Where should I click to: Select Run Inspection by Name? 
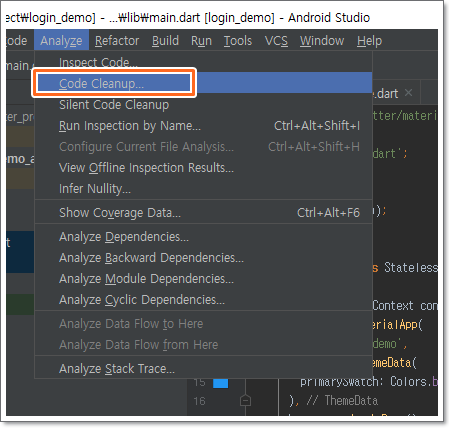203,126
